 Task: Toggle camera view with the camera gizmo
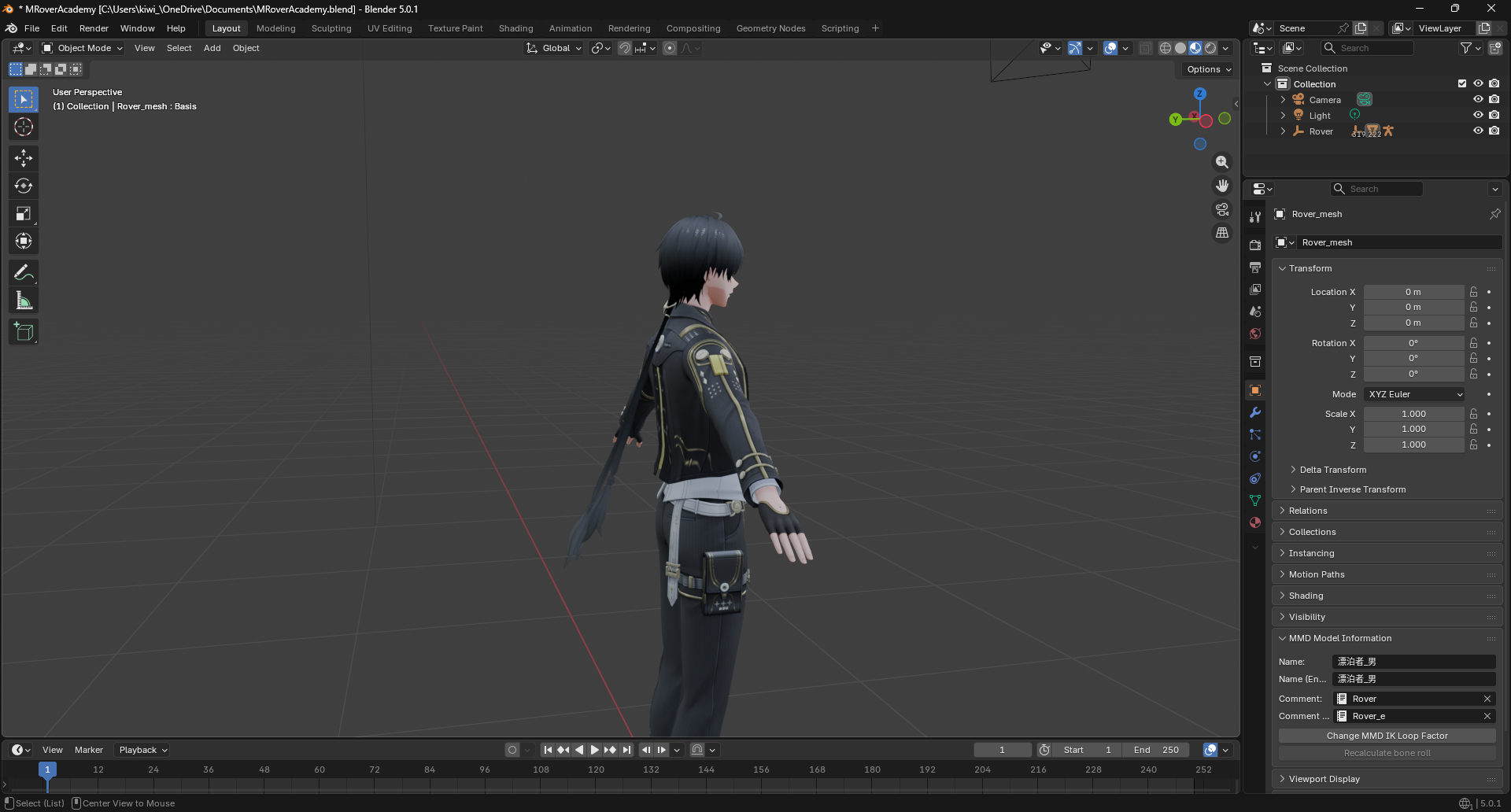tap(1222, 209)
